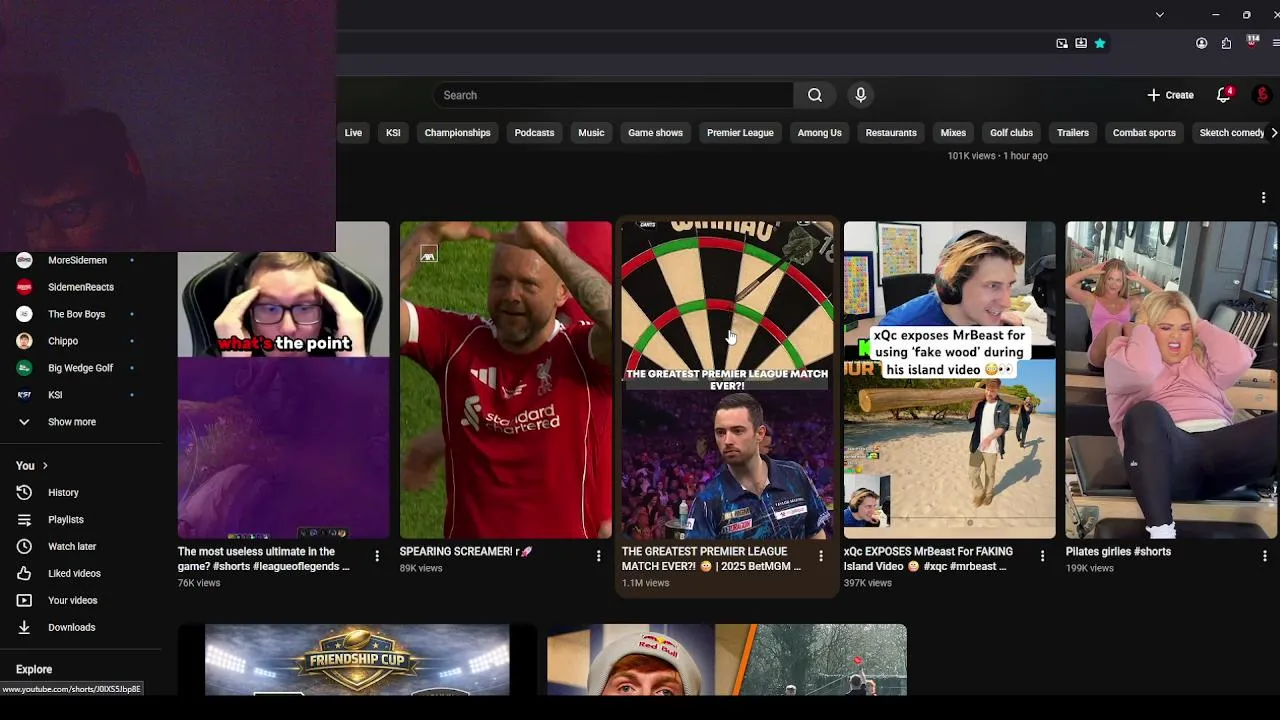Select the Game shows filter chip
Screen dimensions: 1280x720
tap(655, 132)
